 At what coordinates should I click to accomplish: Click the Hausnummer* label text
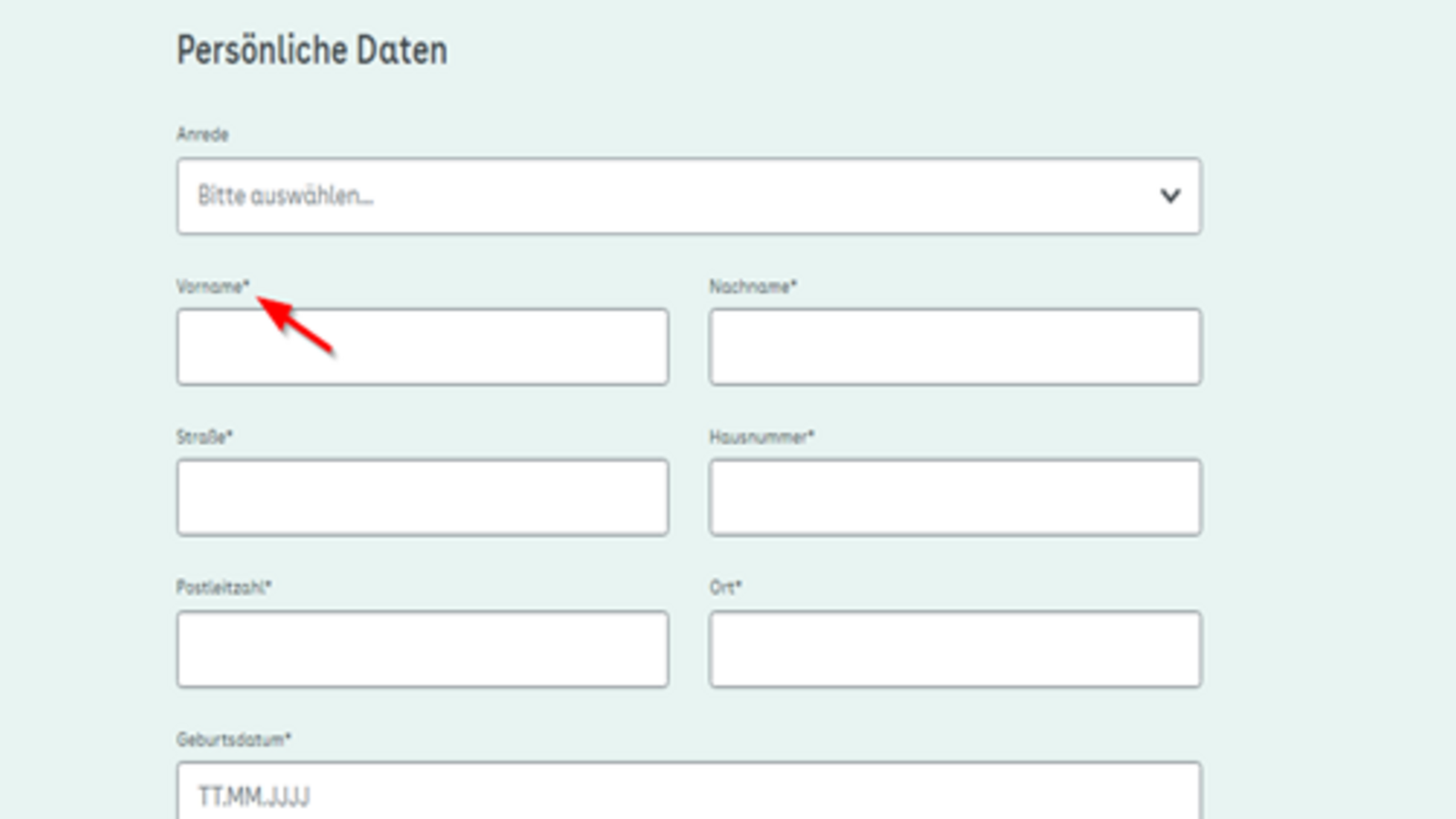[x=761, y=437]
